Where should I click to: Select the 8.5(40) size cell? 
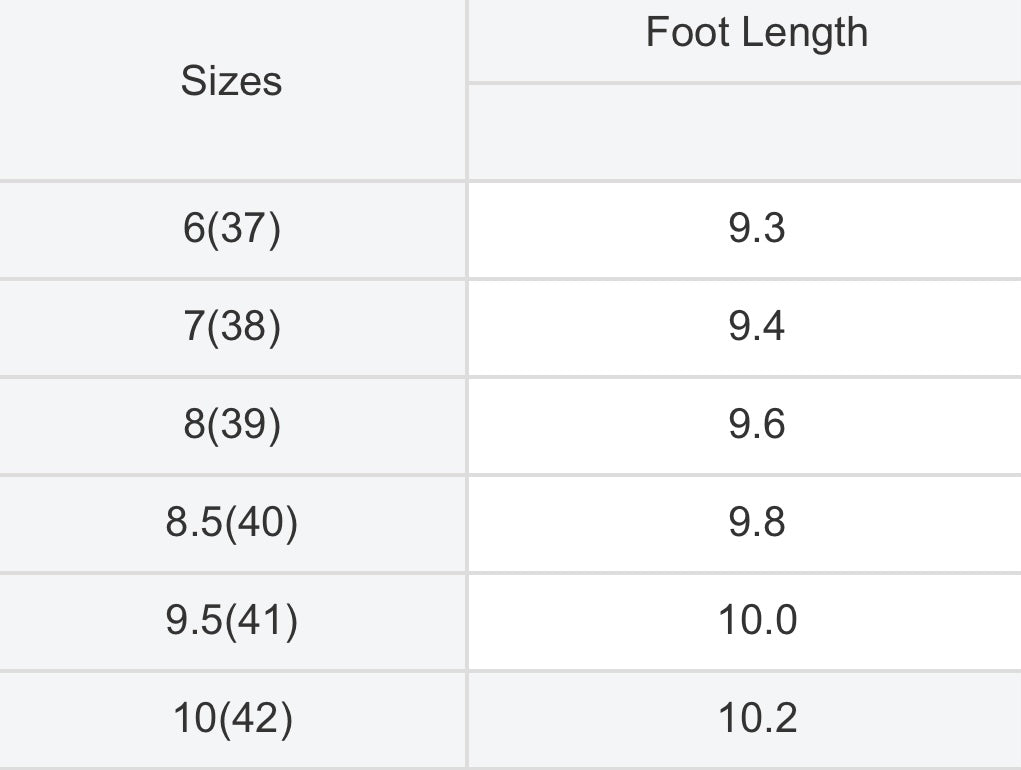(232, 523)
